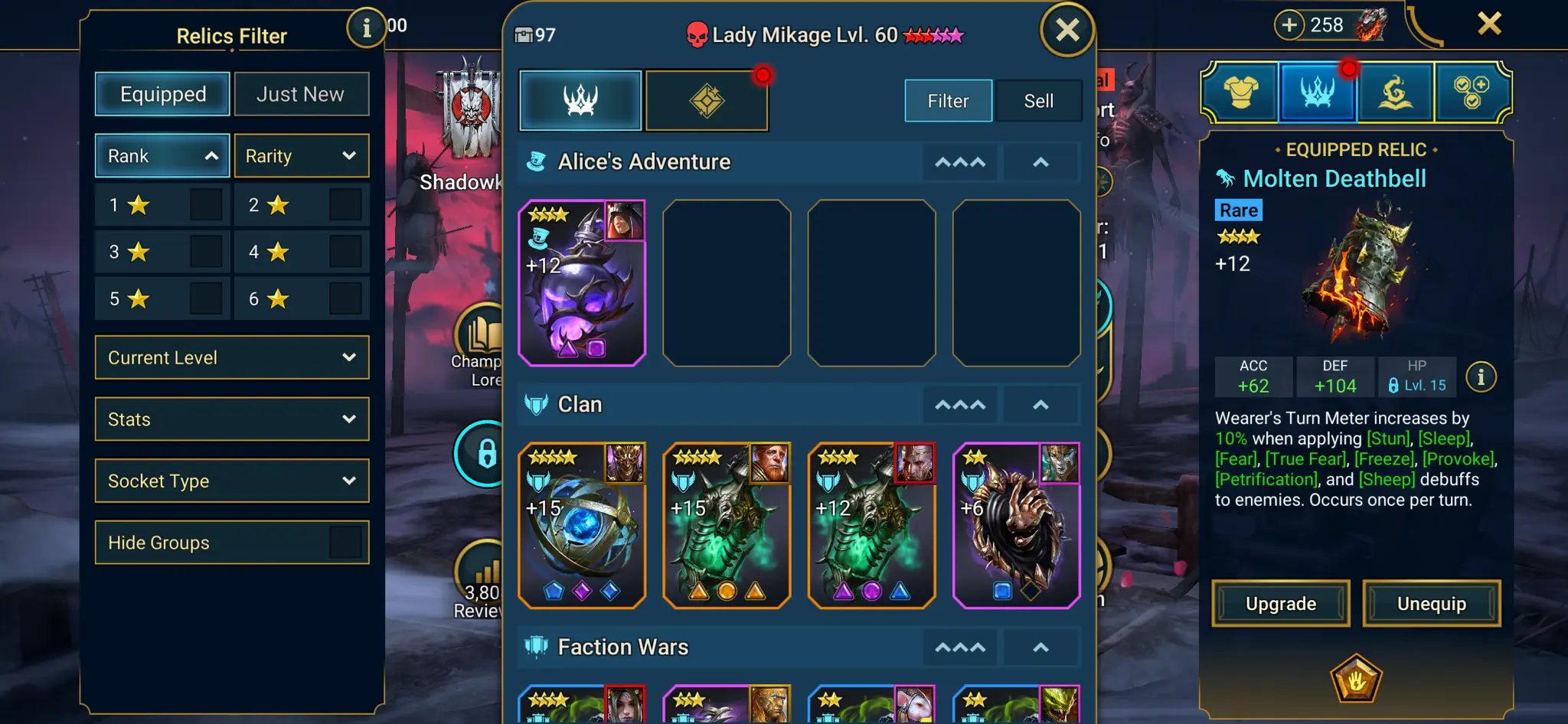Tap the hexagon hand icon below Upgrade
1568x724 pixels.
(x=1356, y=679)
